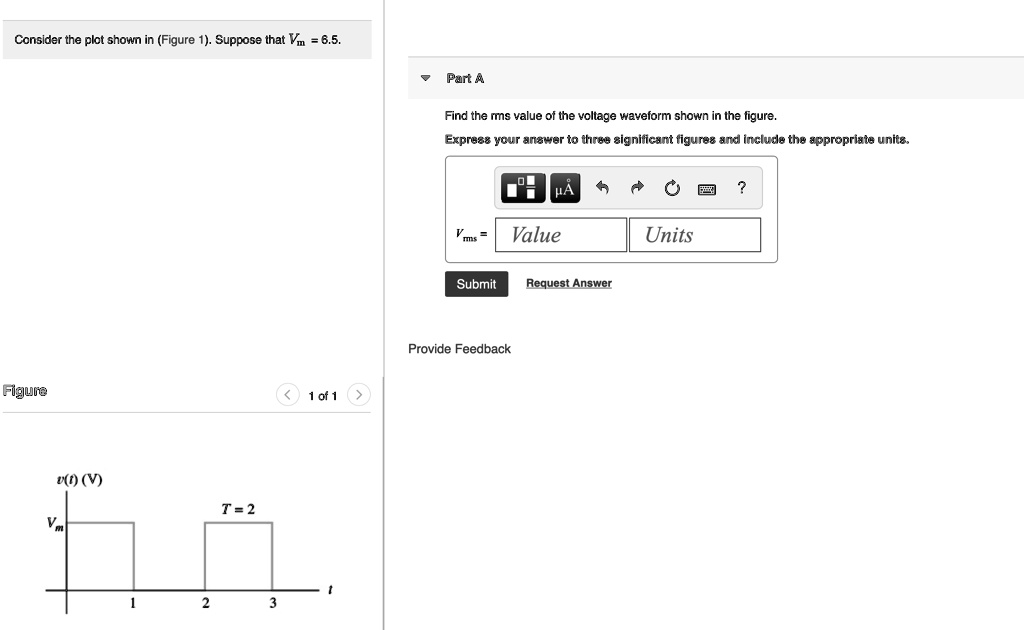Click the next figure chevron
This screenshot has height=630, width=1024.
click(x=358, y=394)
